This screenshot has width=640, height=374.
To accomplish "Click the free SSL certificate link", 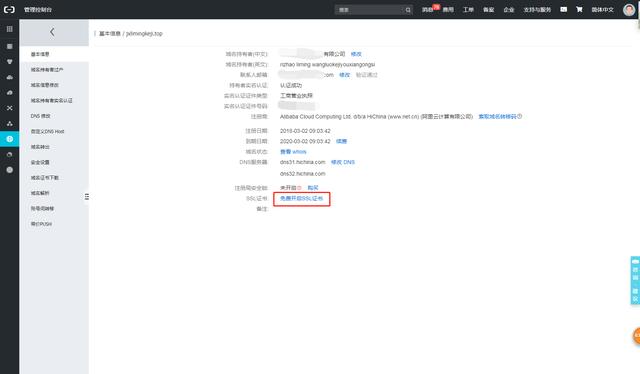I will click(x=301, y=198).
